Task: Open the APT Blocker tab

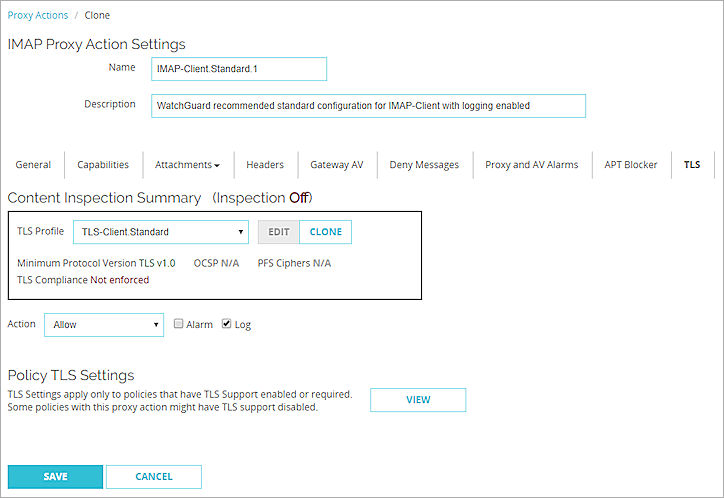Action: [631, 165]
